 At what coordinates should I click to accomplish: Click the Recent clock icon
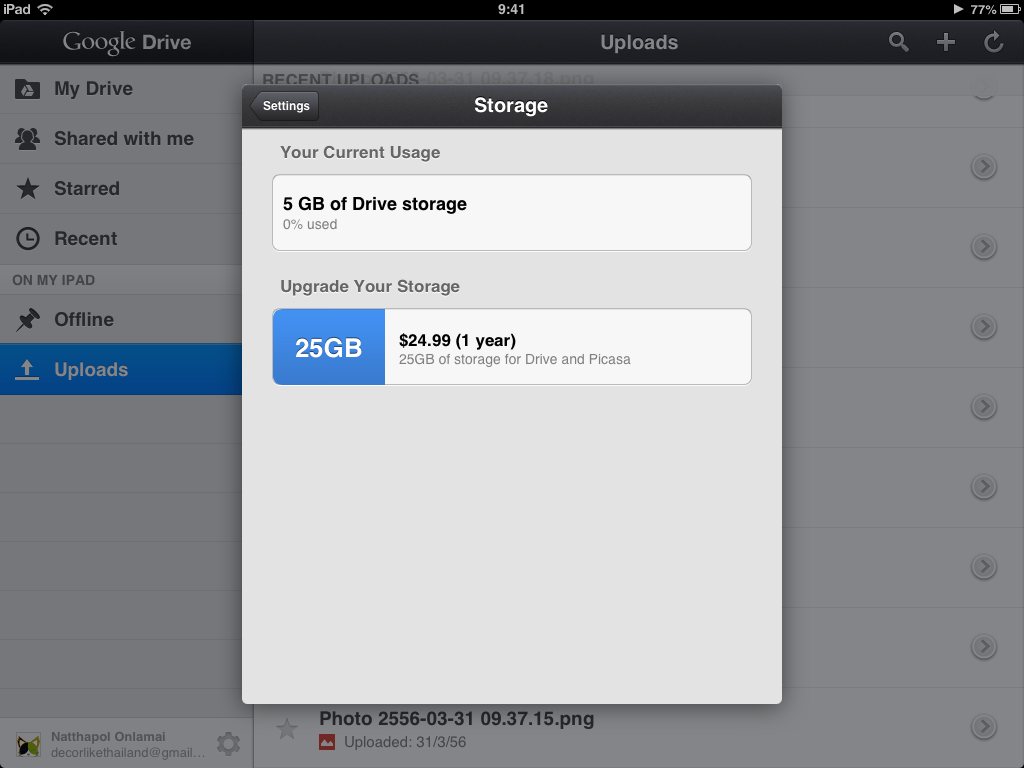coord(27,238)
